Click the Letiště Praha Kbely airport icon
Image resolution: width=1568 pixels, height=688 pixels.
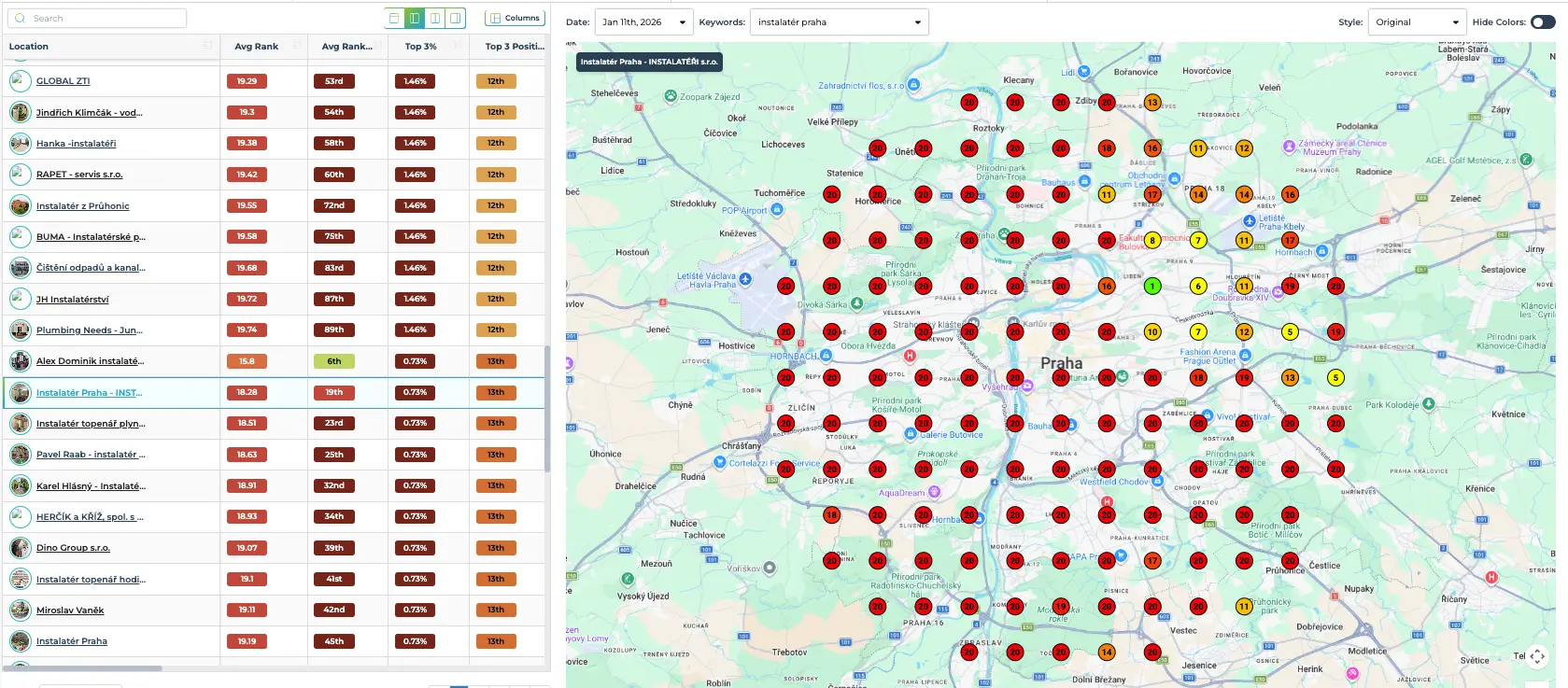[1250, 221]
